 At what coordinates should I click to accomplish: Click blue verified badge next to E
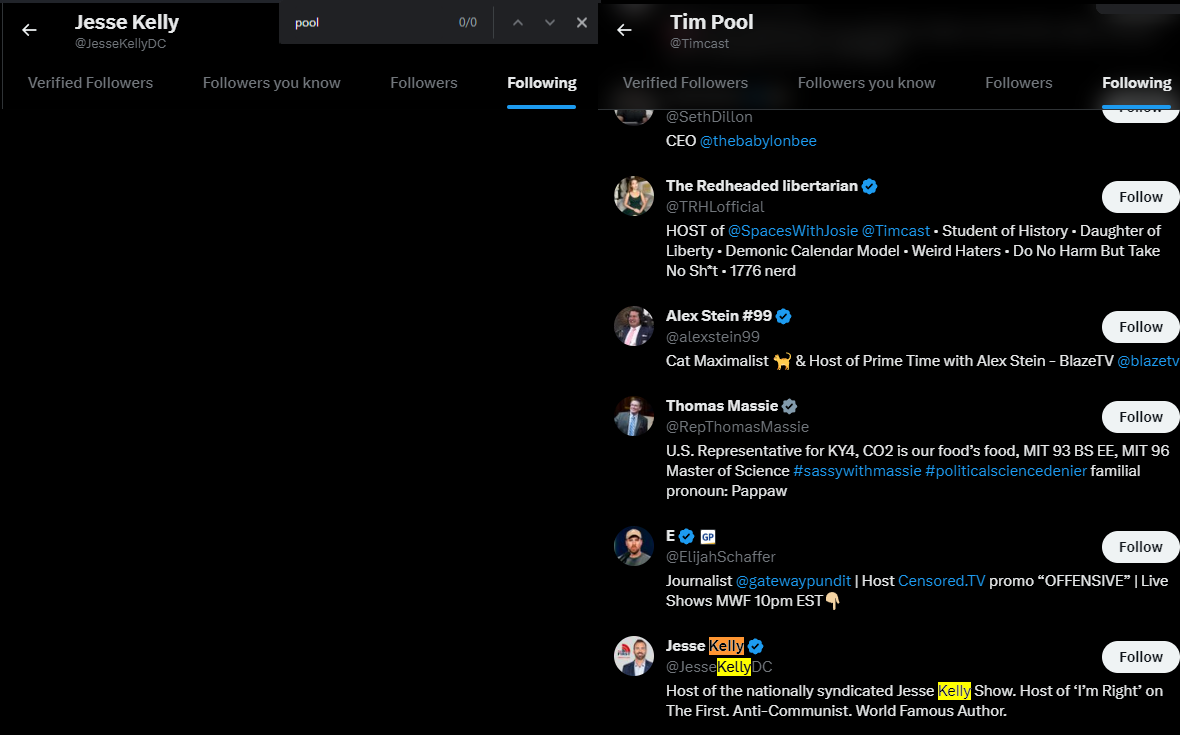[x=686, y=536]
